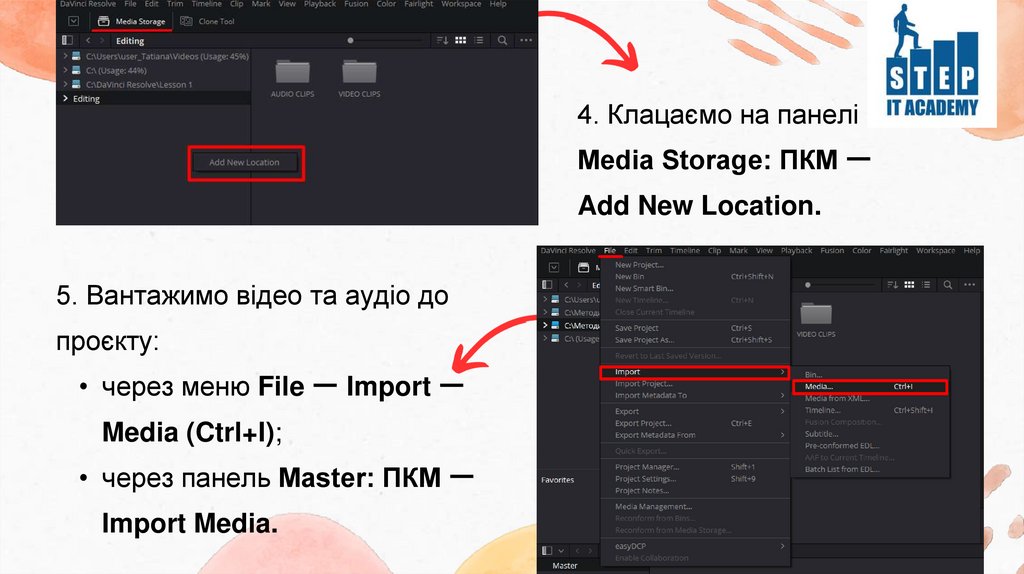This screenshot has width=1024, height=574.
Task: Select the C:\Users\user_Tatiana\Videos drive icon
Action: (x=76, y=56)
